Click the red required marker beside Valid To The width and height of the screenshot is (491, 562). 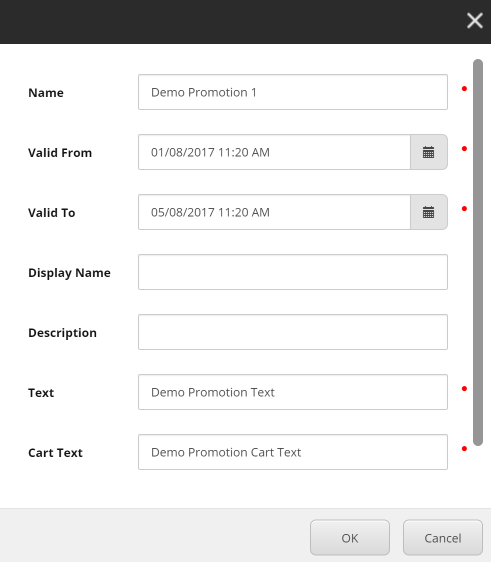(464, 209)
